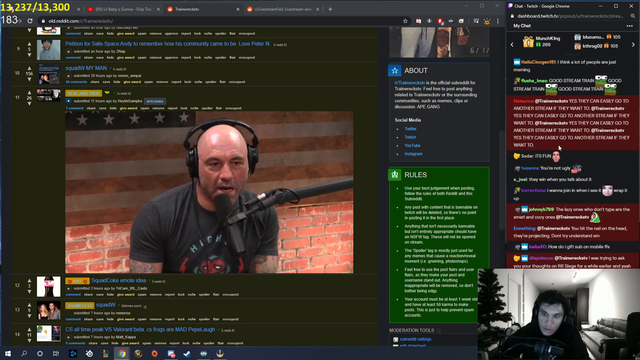Upvote the CS all time peak post
This screenshot has width=640, height=360.
(x=29, y=329)
